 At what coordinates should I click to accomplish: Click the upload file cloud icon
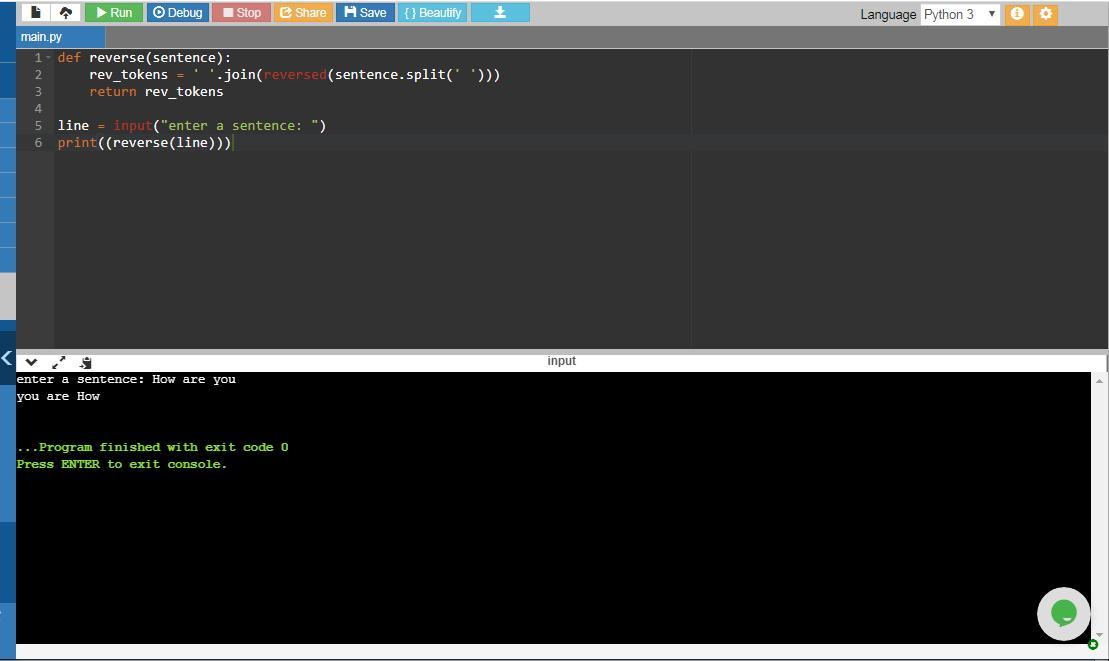click(x=66, y=13)
